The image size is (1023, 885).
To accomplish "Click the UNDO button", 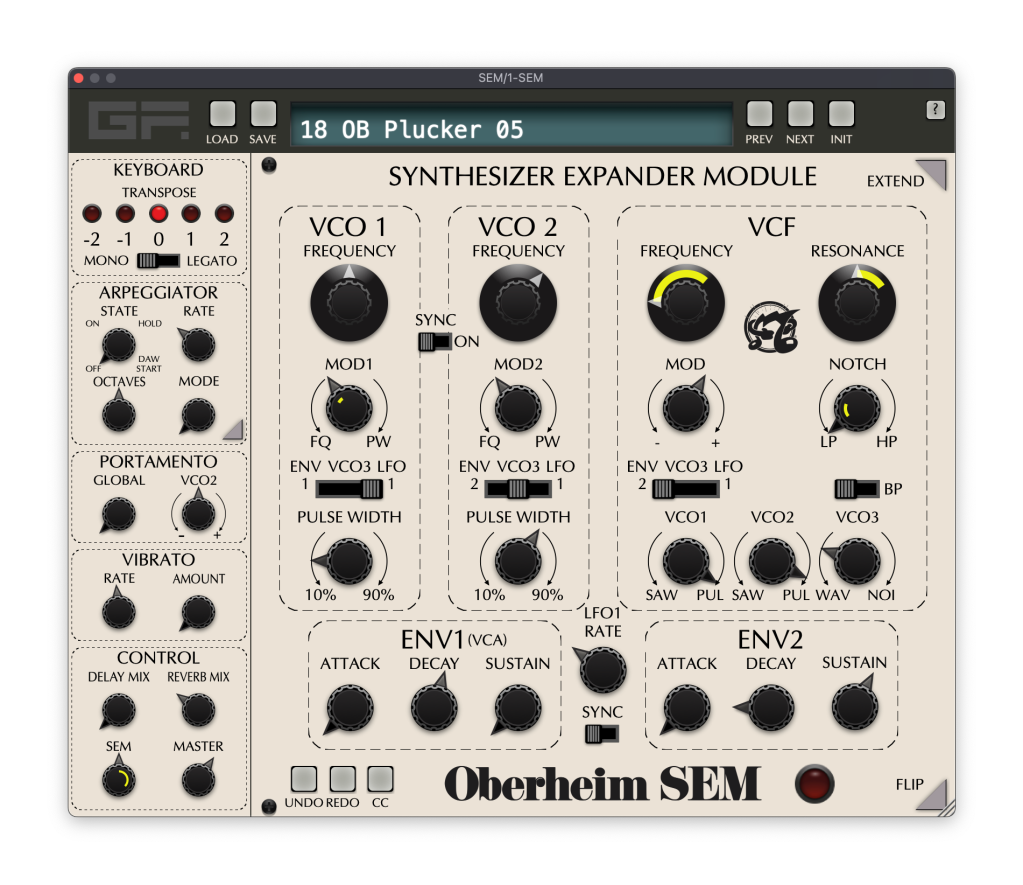I will coord(303,779).
